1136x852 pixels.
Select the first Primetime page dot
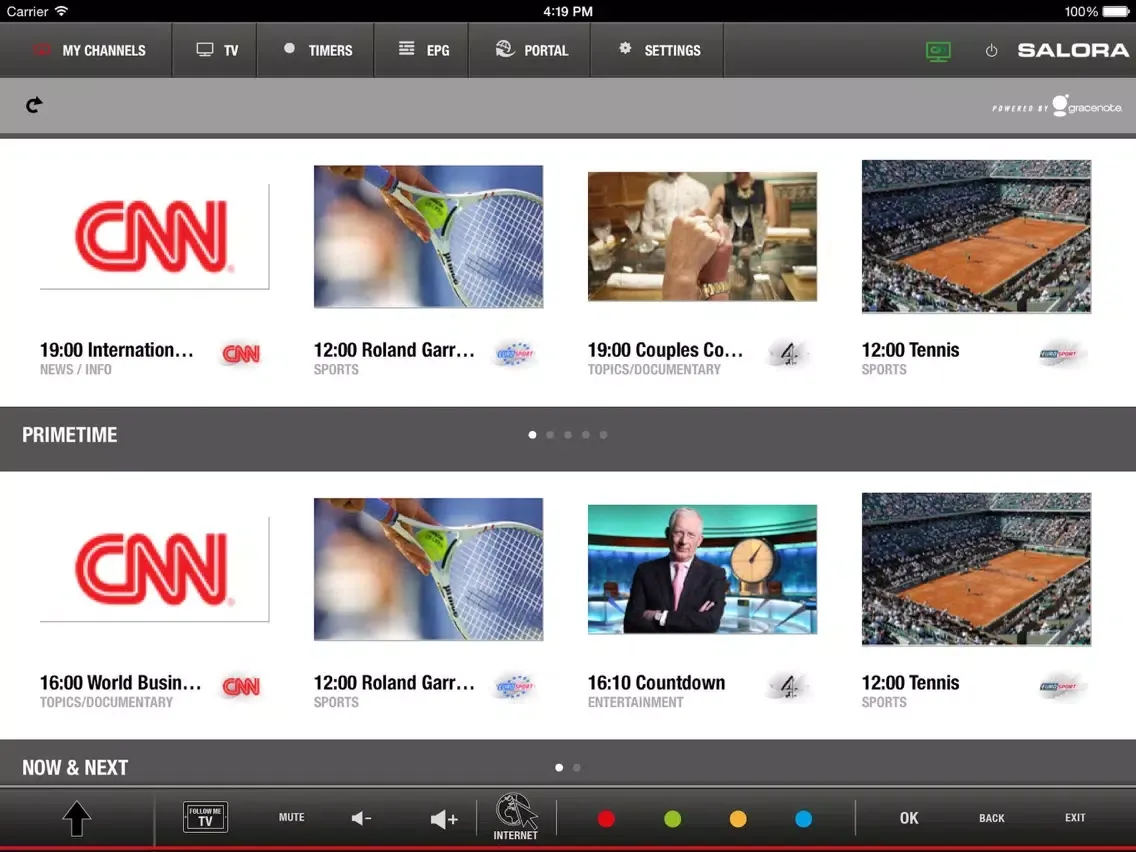click(x=532, y=435)
